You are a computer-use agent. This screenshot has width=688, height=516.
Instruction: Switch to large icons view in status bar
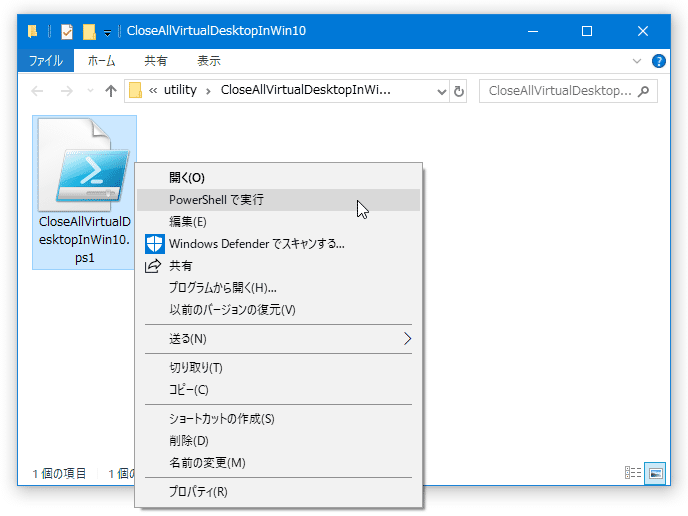655,473
